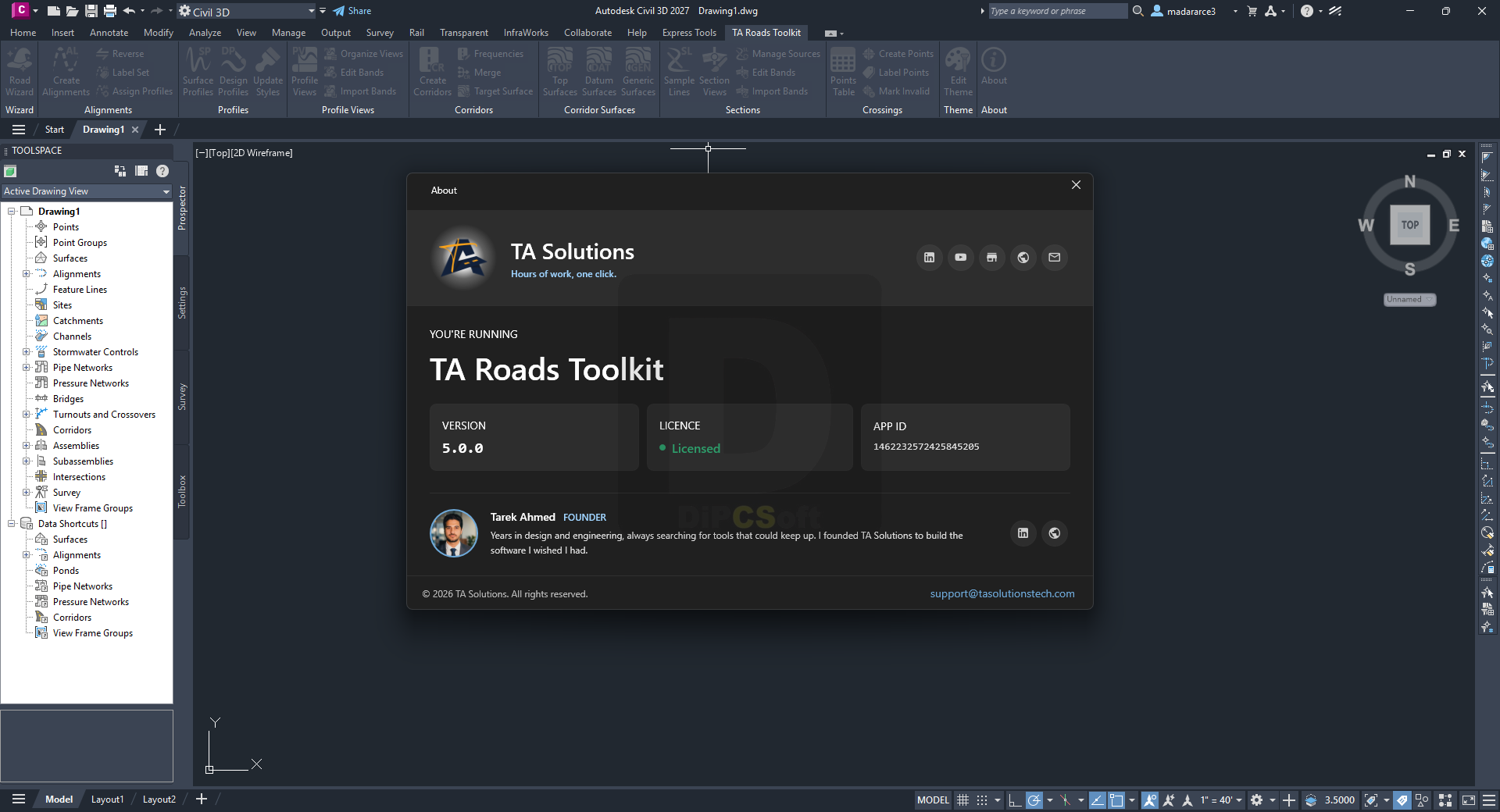This screenshot has height=812, width=1500.
Task: Select Catchments in the Prospector tree
Action: (78, 321)
